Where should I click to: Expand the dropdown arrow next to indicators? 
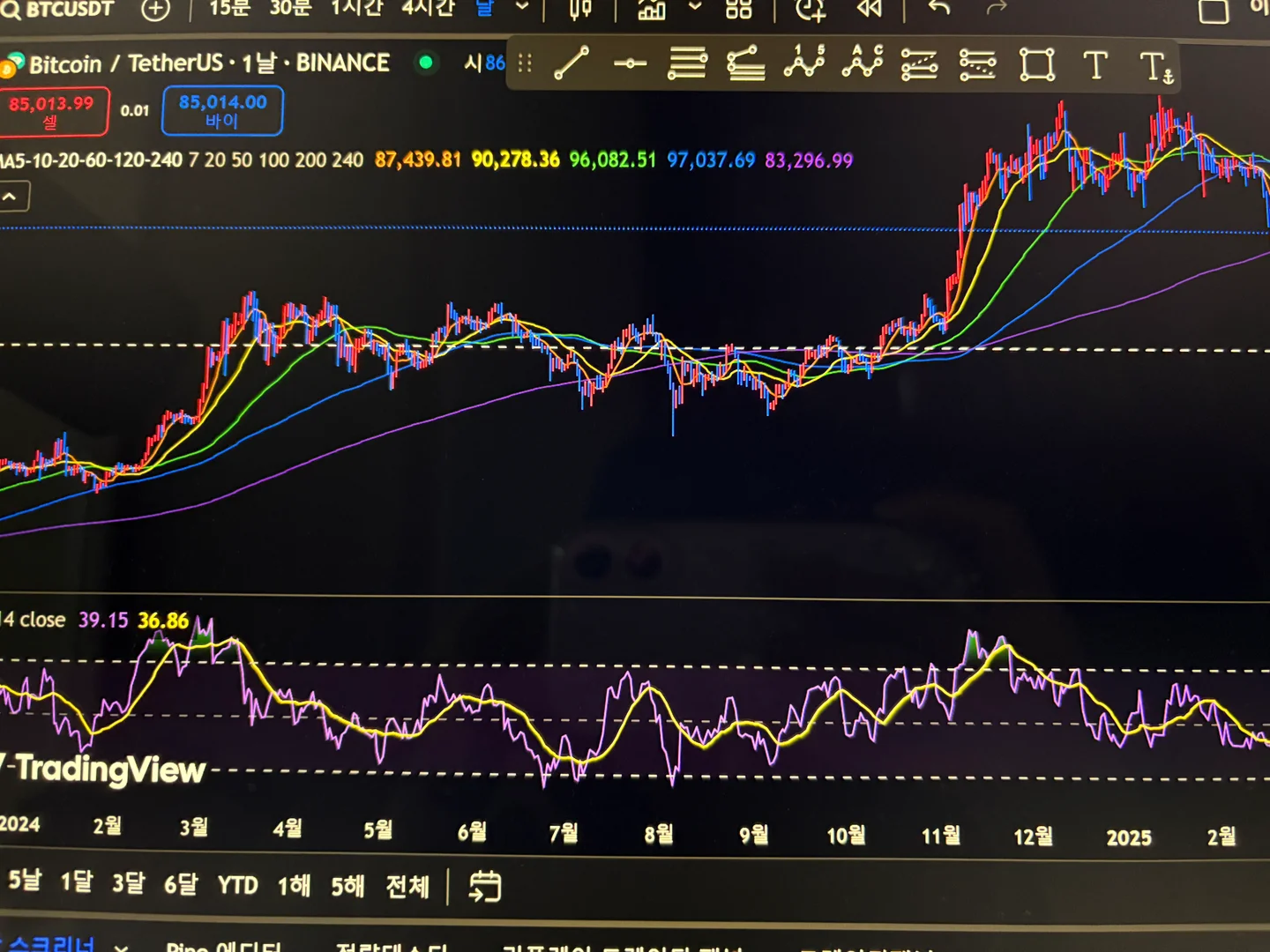pos(695,7)
